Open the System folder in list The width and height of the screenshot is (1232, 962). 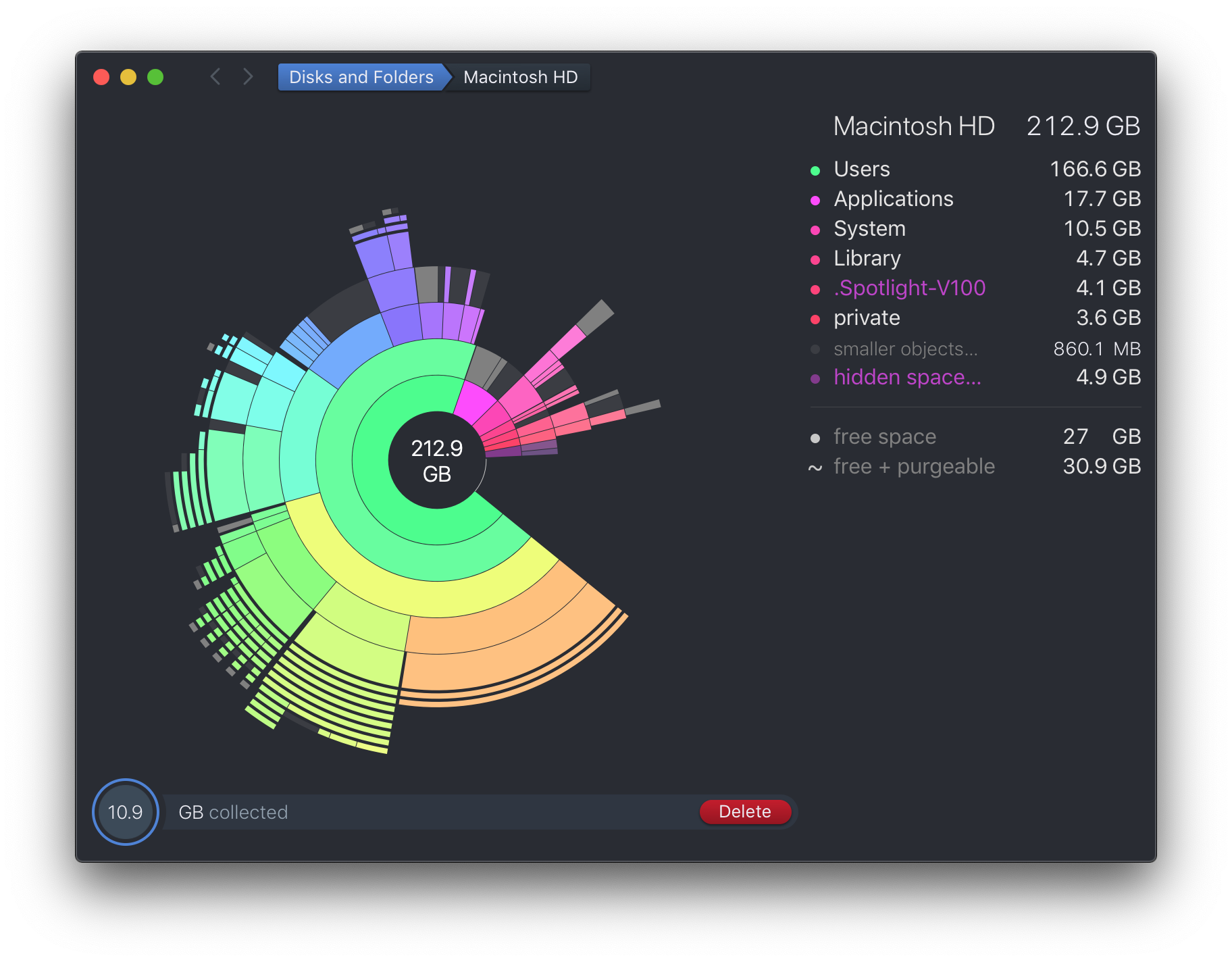[869, 228]
